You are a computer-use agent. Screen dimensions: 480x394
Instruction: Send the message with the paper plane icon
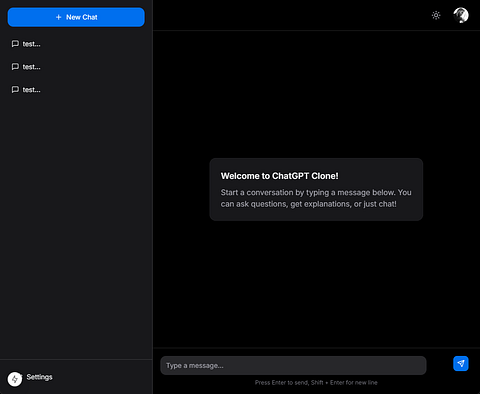(461, 363)
